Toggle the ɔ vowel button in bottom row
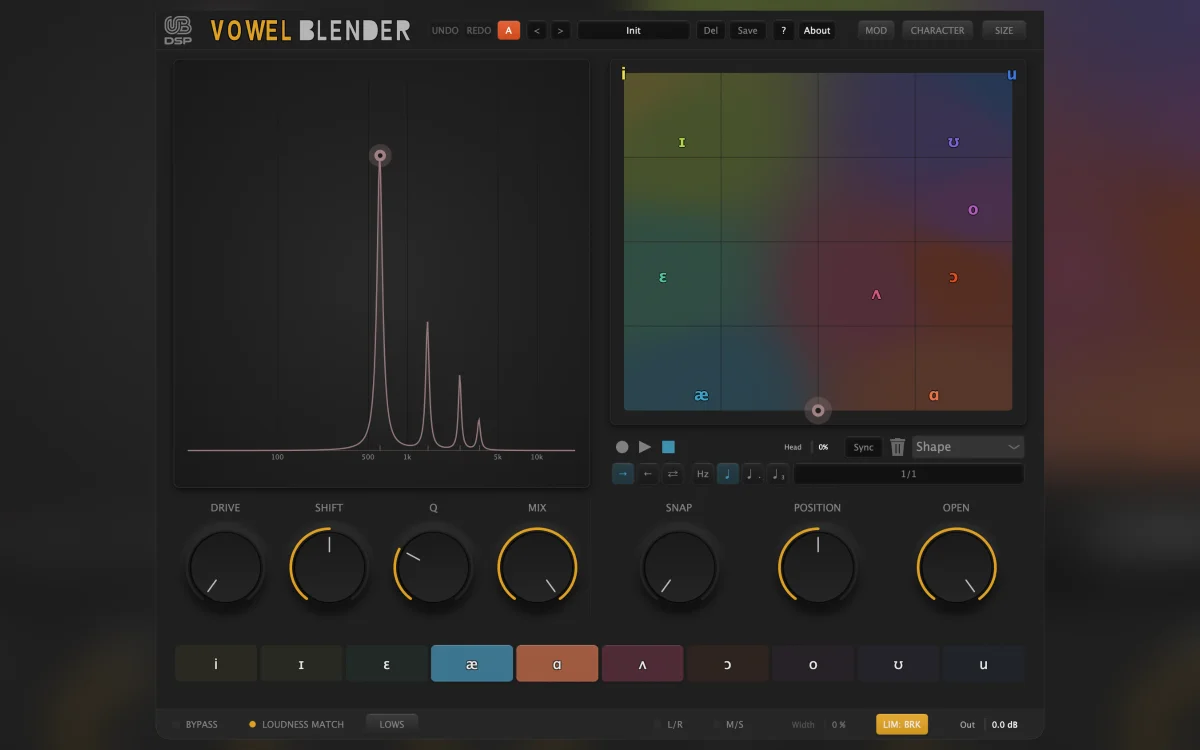This screenshot has height=750, width=1200. [x=728, y=664]
